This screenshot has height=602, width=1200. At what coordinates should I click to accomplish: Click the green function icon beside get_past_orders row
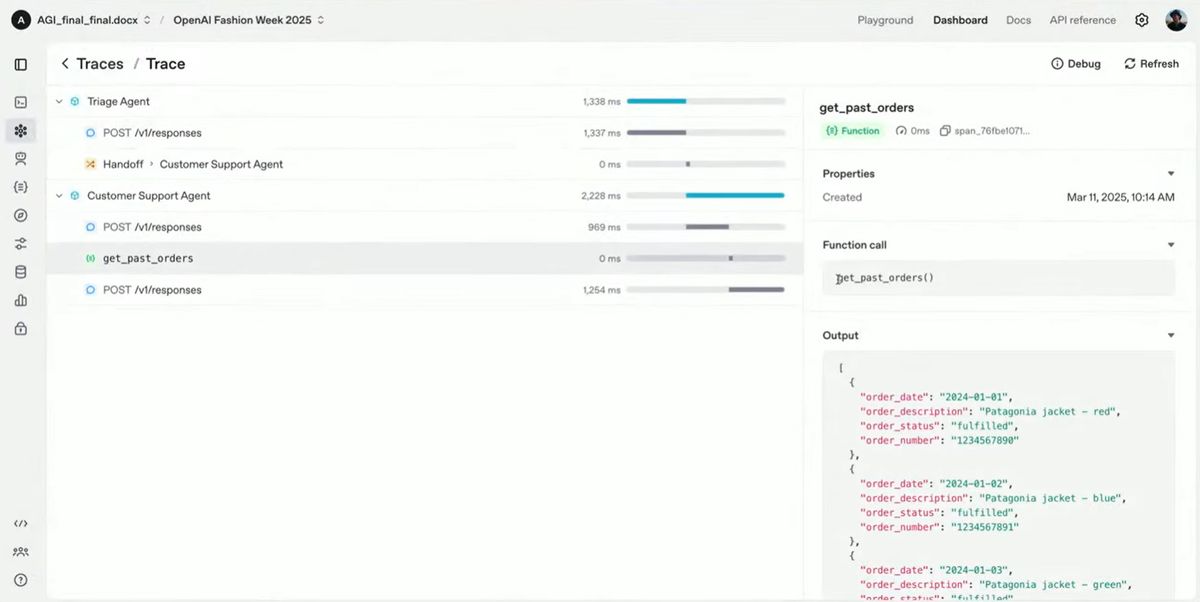[x=90, y=258]
